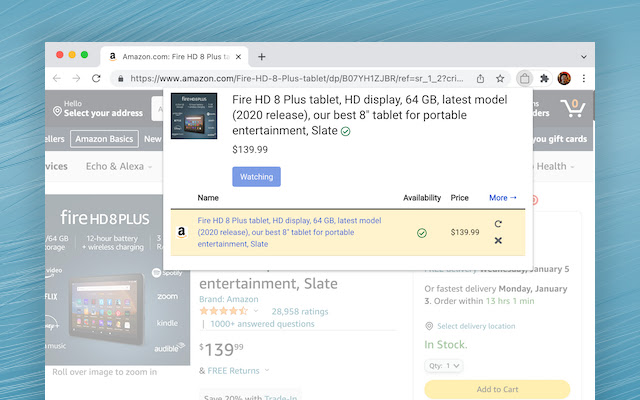
Task: Remove tracked item with X icon
Action: pyautogui.click(x=498, y=240)
